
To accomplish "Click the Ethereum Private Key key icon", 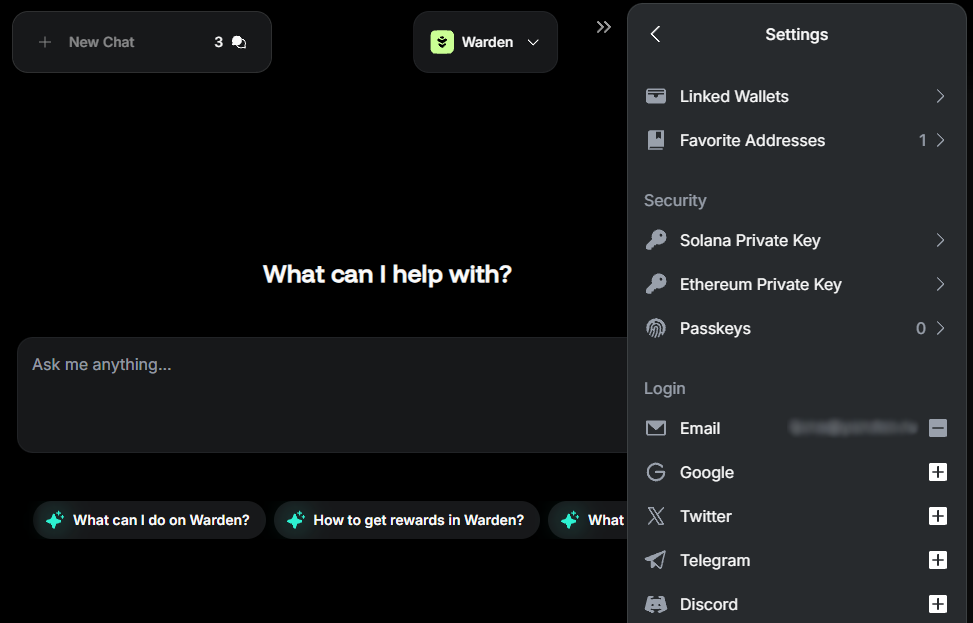I will [x=656, y=284].
